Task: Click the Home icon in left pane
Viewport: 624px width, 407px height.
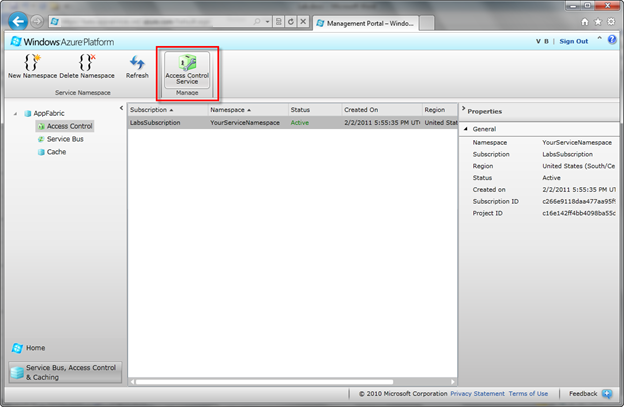Action: 17,348
